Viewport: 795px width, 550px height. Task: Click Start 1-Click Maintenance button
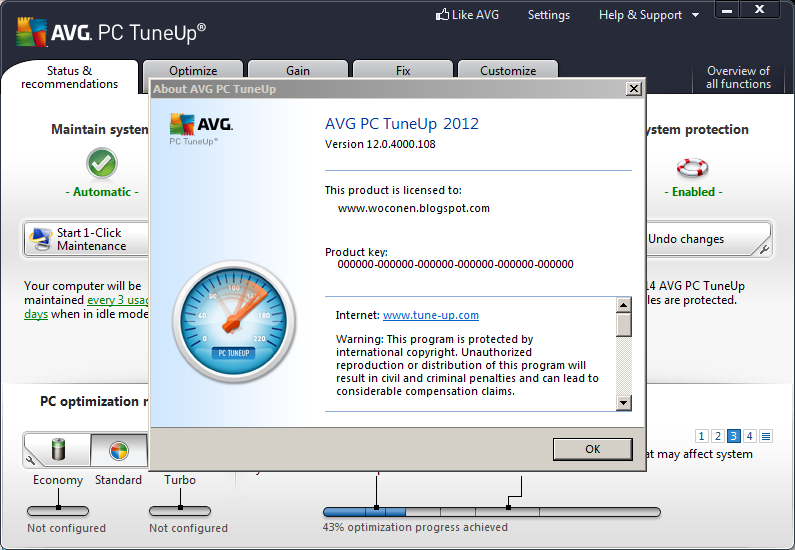click(86, 239)
